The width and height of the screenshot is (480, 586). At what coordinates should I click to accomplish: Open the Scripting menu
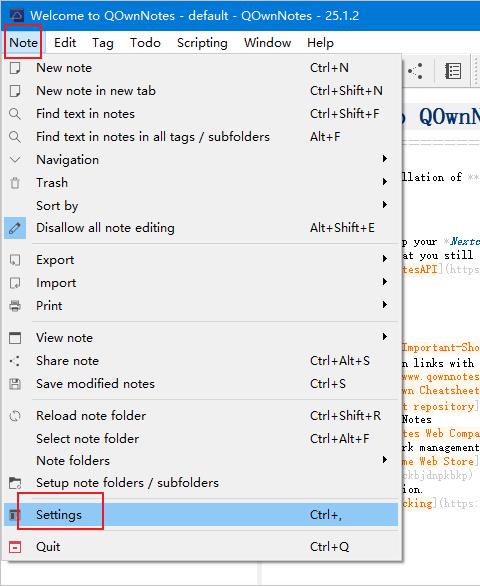click(x=202, y=43)
